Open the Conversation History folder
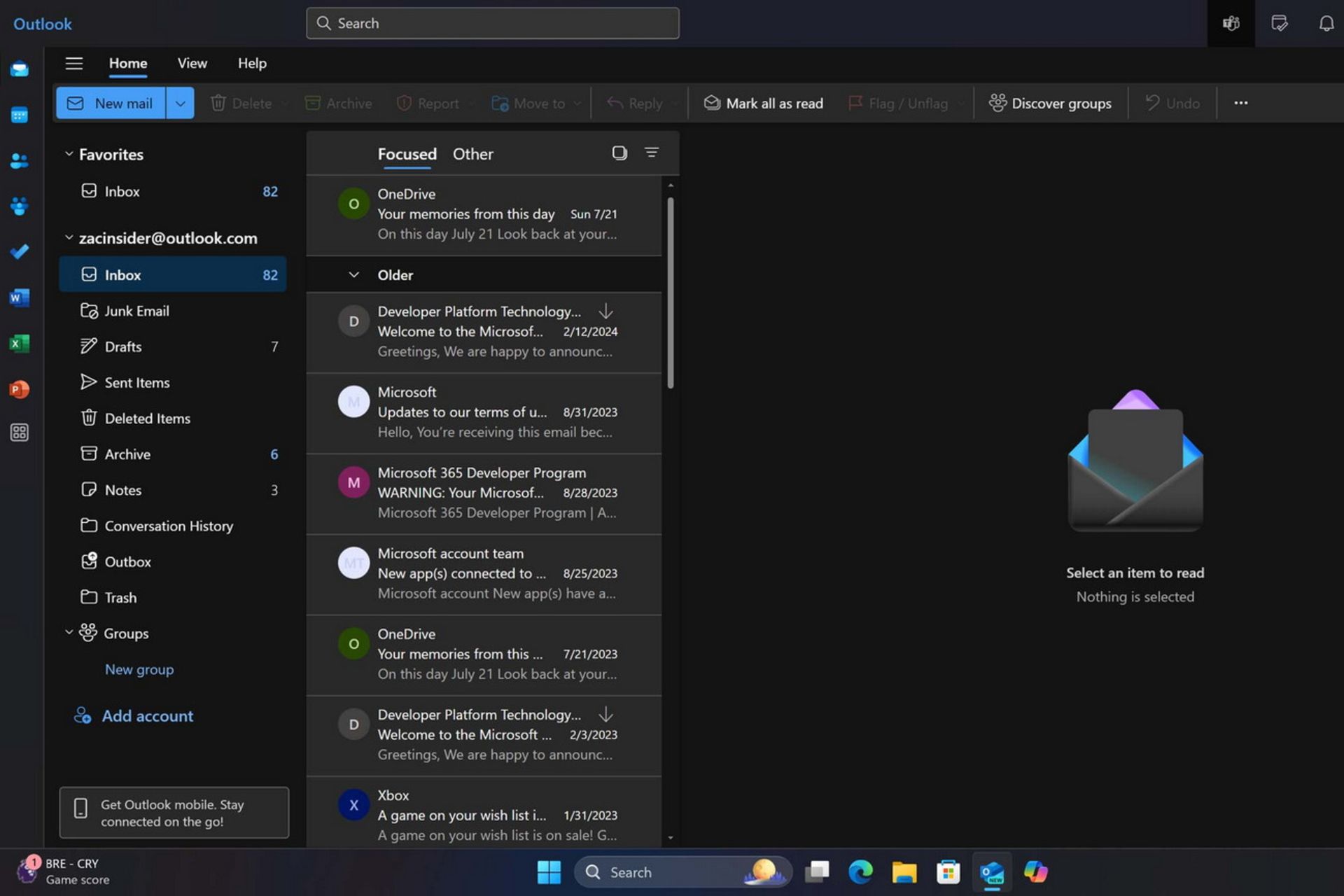1344x896 pixels. tap(173, 526)
